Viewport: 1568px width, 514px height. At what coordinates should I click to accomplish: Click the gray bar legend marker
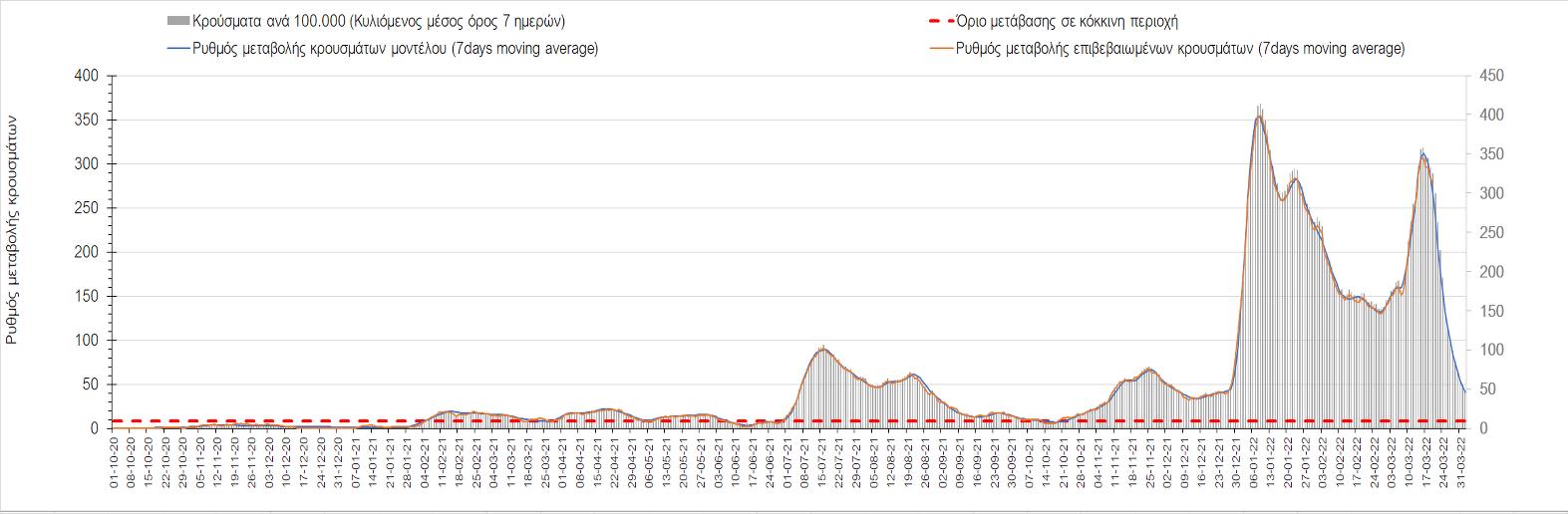tap(178, 22)
